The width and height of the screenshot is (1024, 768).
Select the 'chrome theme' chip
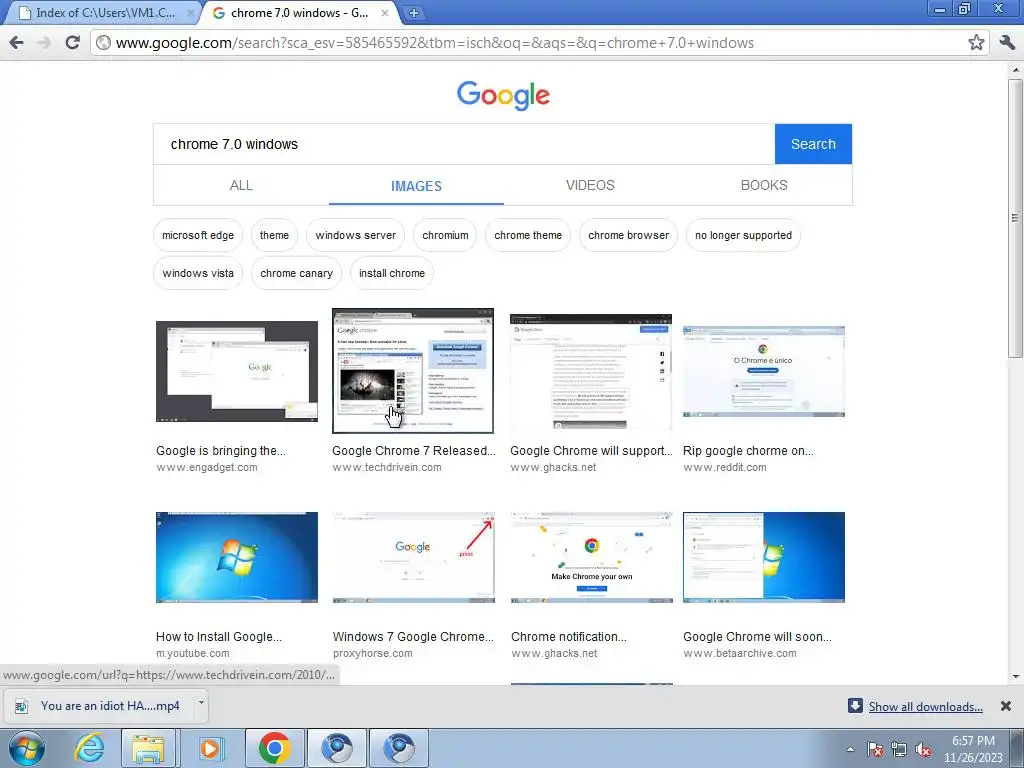click(x=528, y=235)
